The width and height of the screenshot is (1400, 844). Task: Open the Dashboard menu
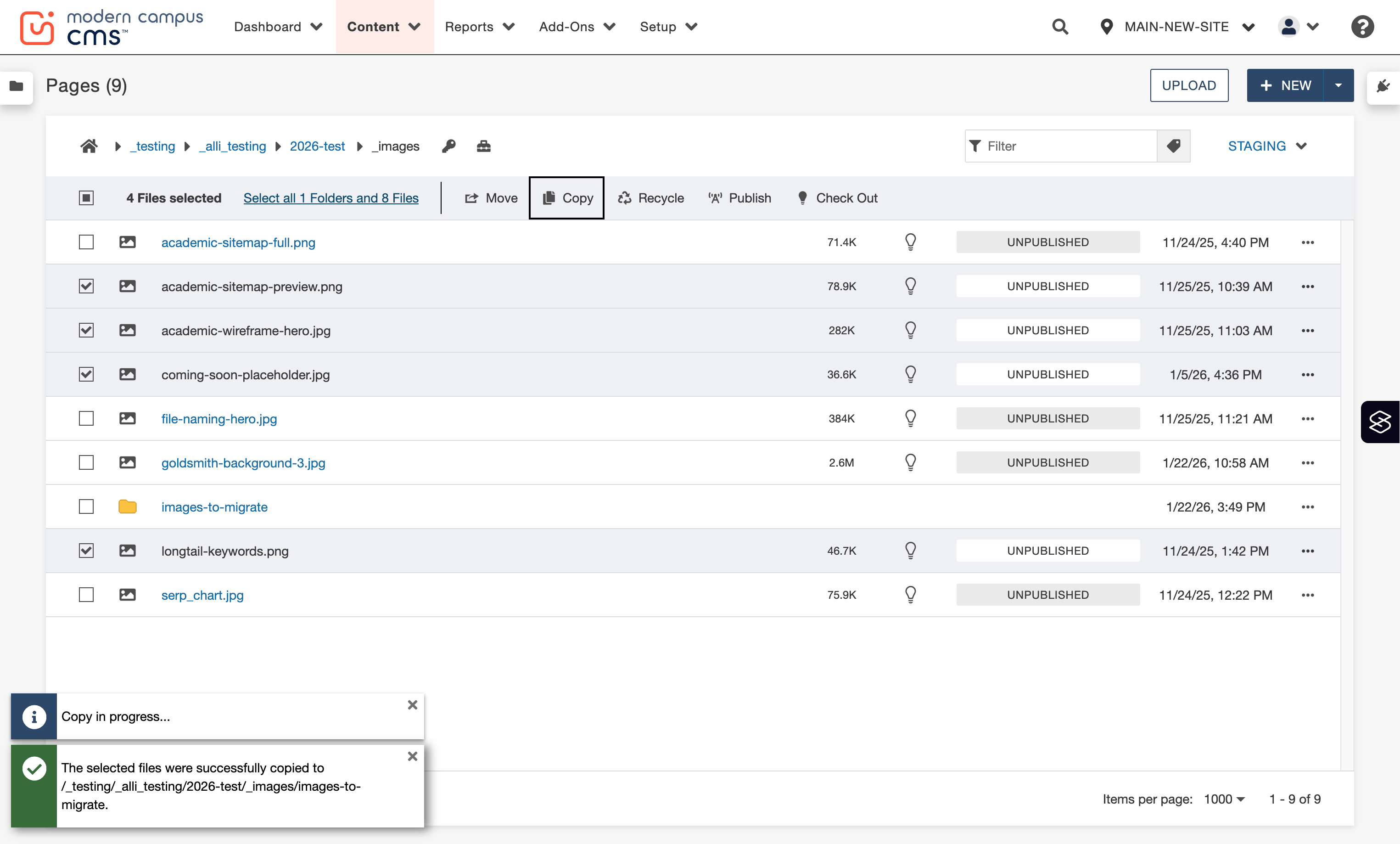[279, 27]
